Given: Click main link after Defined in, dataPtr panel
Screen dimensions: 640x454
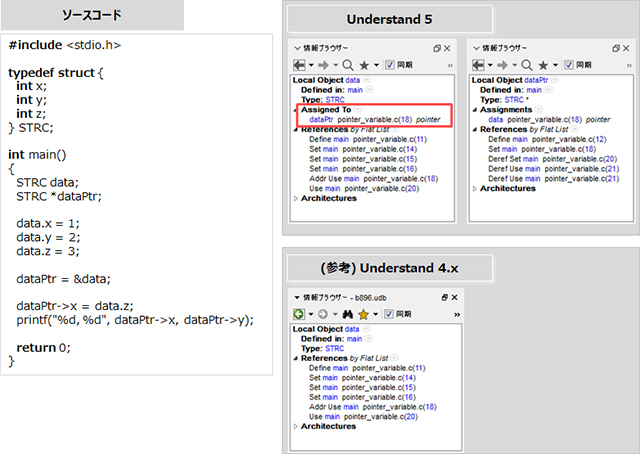Looking at the screenshot, I should pyautogui.click(x=534, y=90).
